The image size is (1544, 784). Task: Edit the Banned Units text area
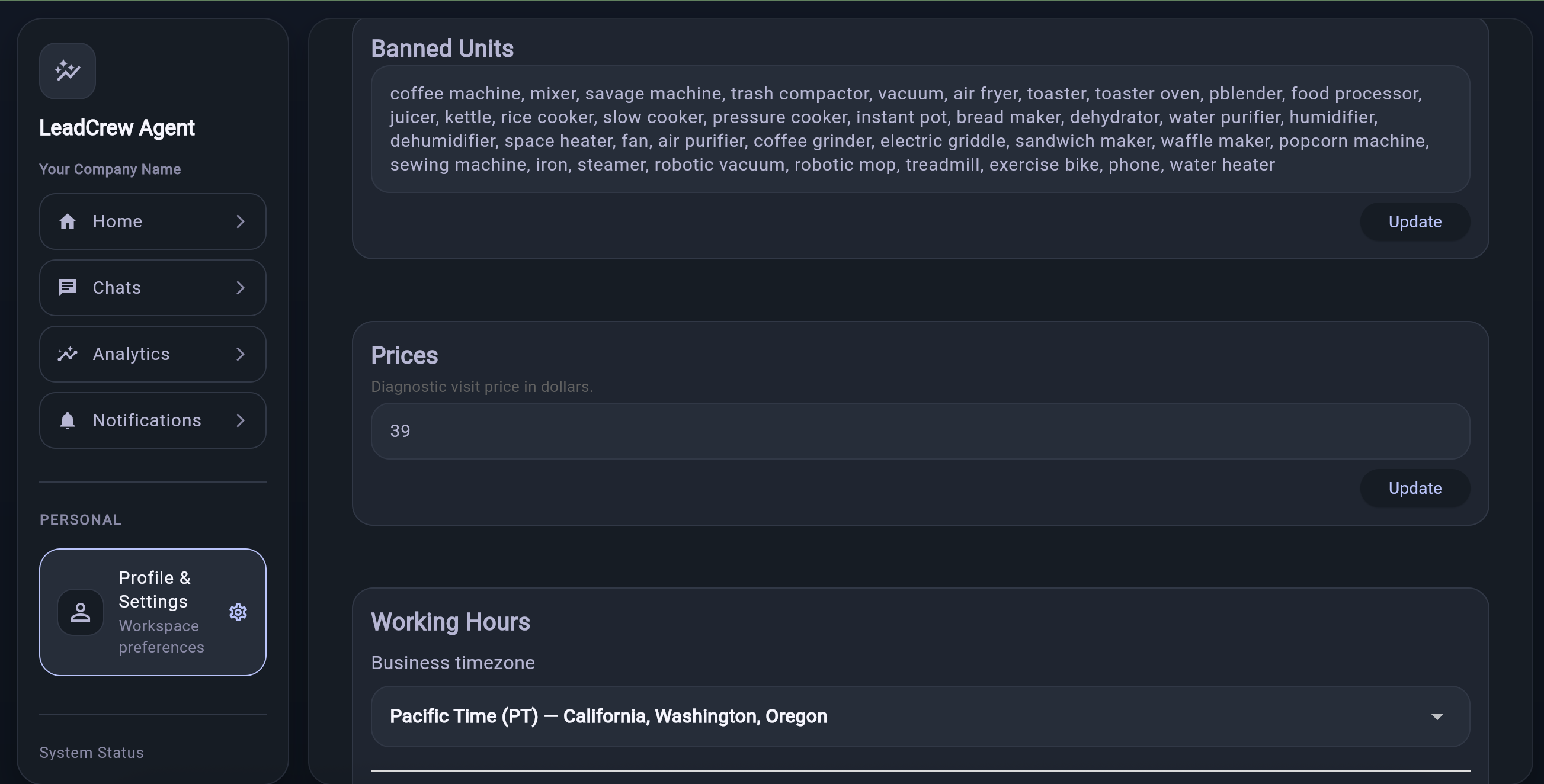(921, 128)
